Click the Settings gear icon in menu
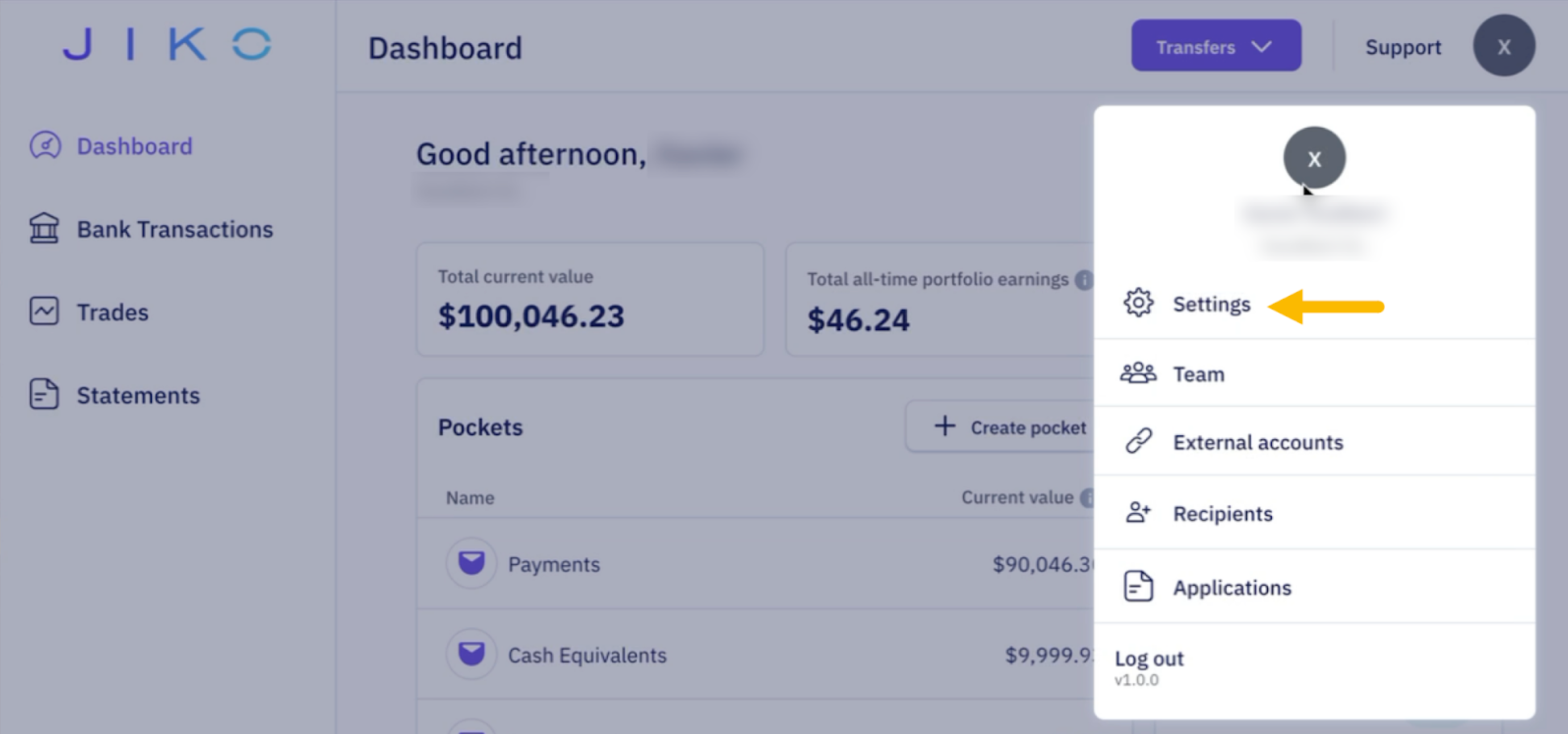The width and height of the screenshot is (1568, 734). [1138, 304]
